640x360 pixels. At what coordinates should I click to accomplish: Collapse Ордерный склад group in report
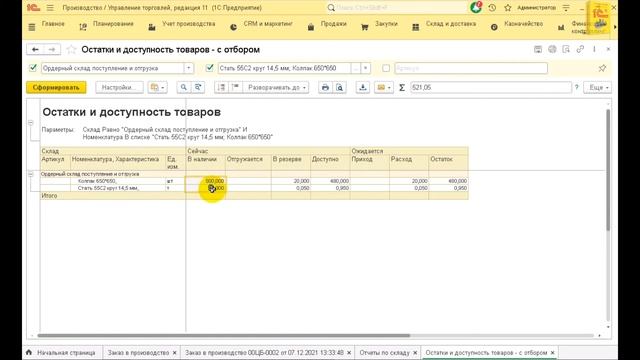[x=31, y=174]
